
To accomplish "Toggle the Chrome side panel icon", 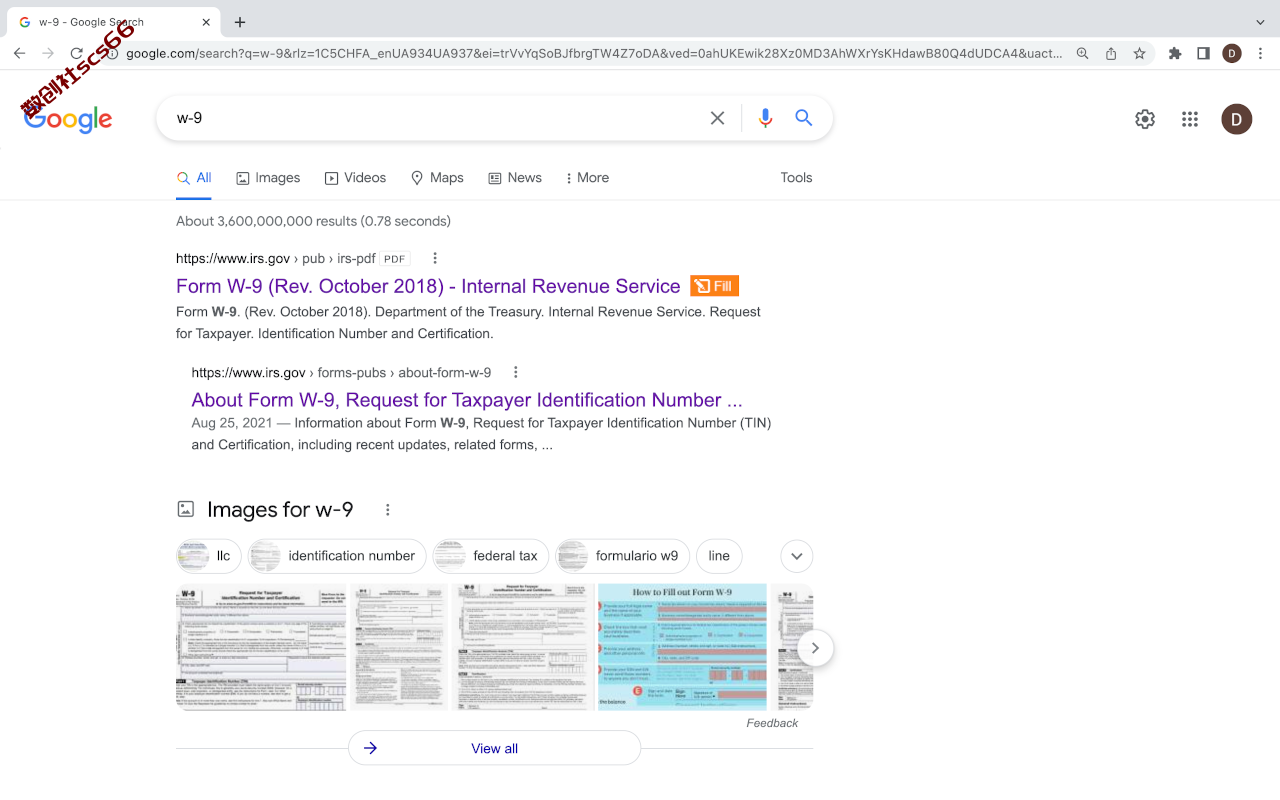I will coord(1203,54).
